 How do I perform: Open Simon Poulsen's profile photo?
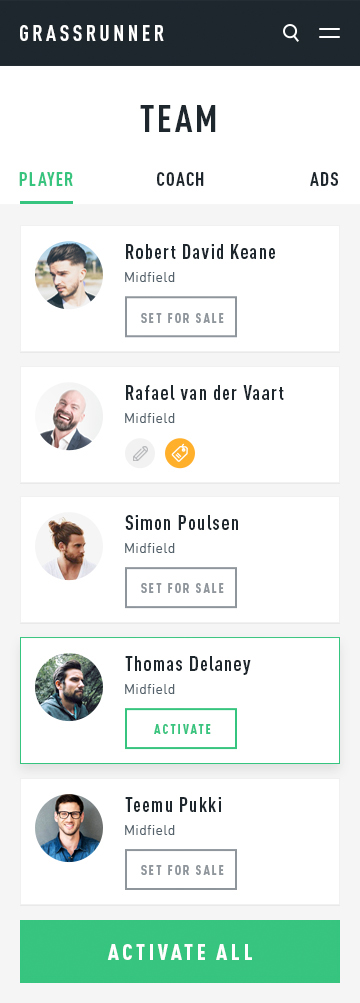[x=69, y=546]
